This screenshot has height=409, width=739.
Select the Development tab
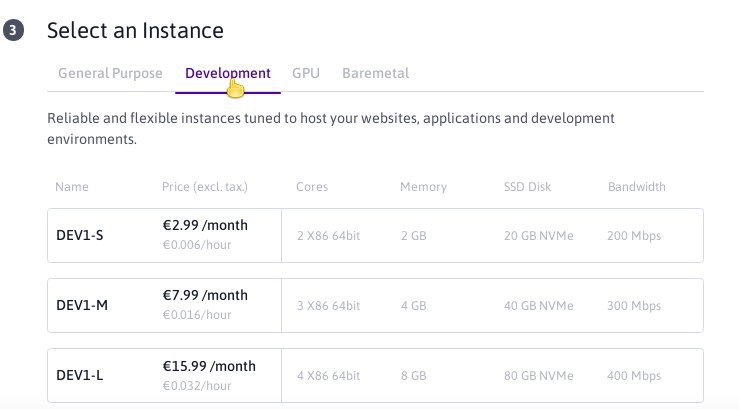click(x=228, y=73)
